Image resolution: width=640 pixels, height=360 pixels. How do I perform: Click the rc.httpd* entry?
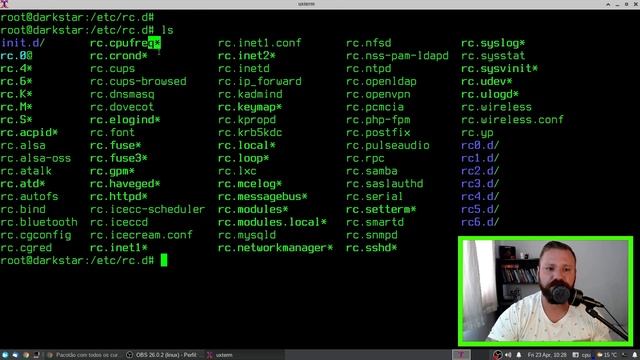tap(119, 196)
